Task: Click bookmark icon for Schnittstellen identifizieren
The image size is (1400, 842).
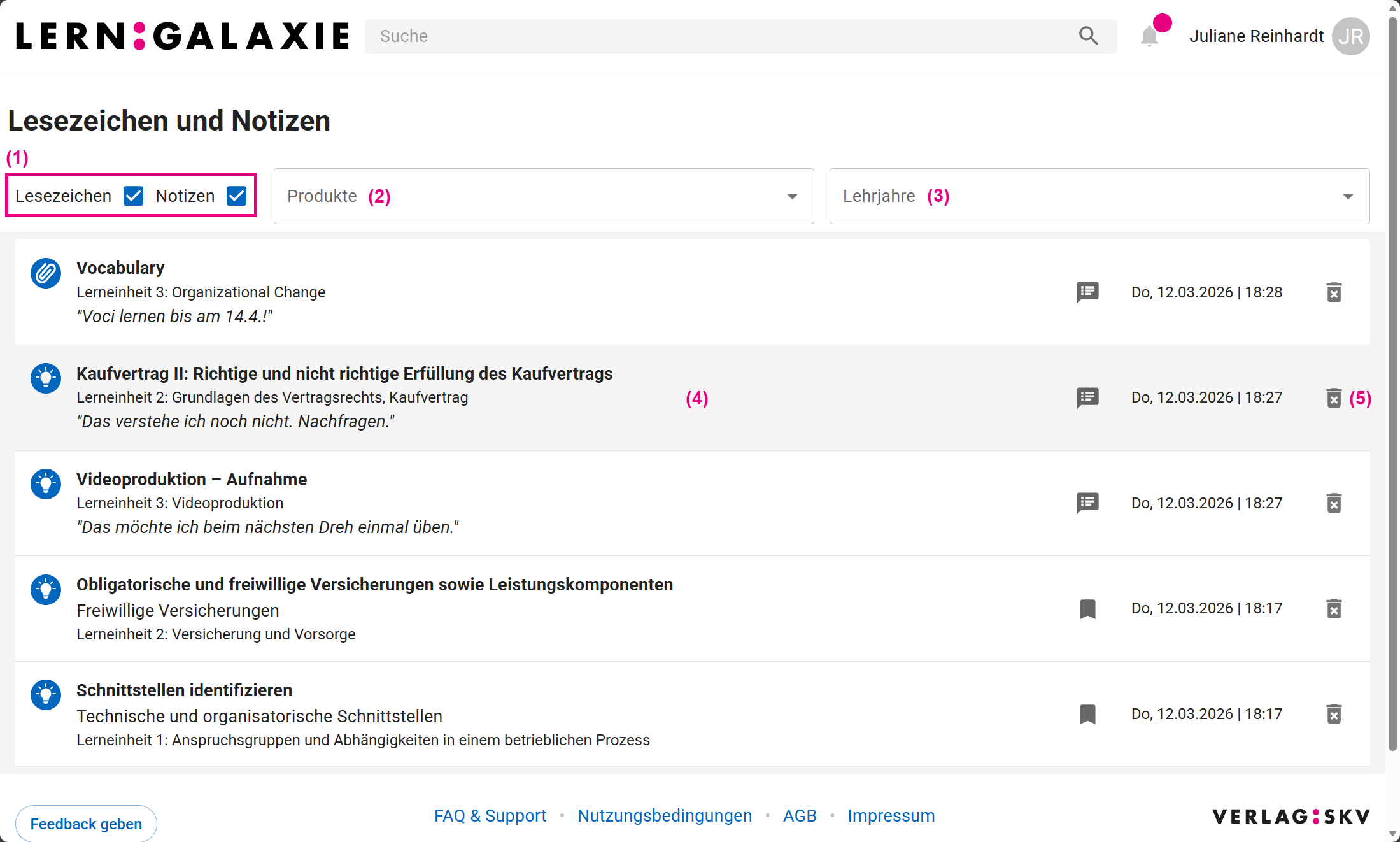Action: (1087, 714)
